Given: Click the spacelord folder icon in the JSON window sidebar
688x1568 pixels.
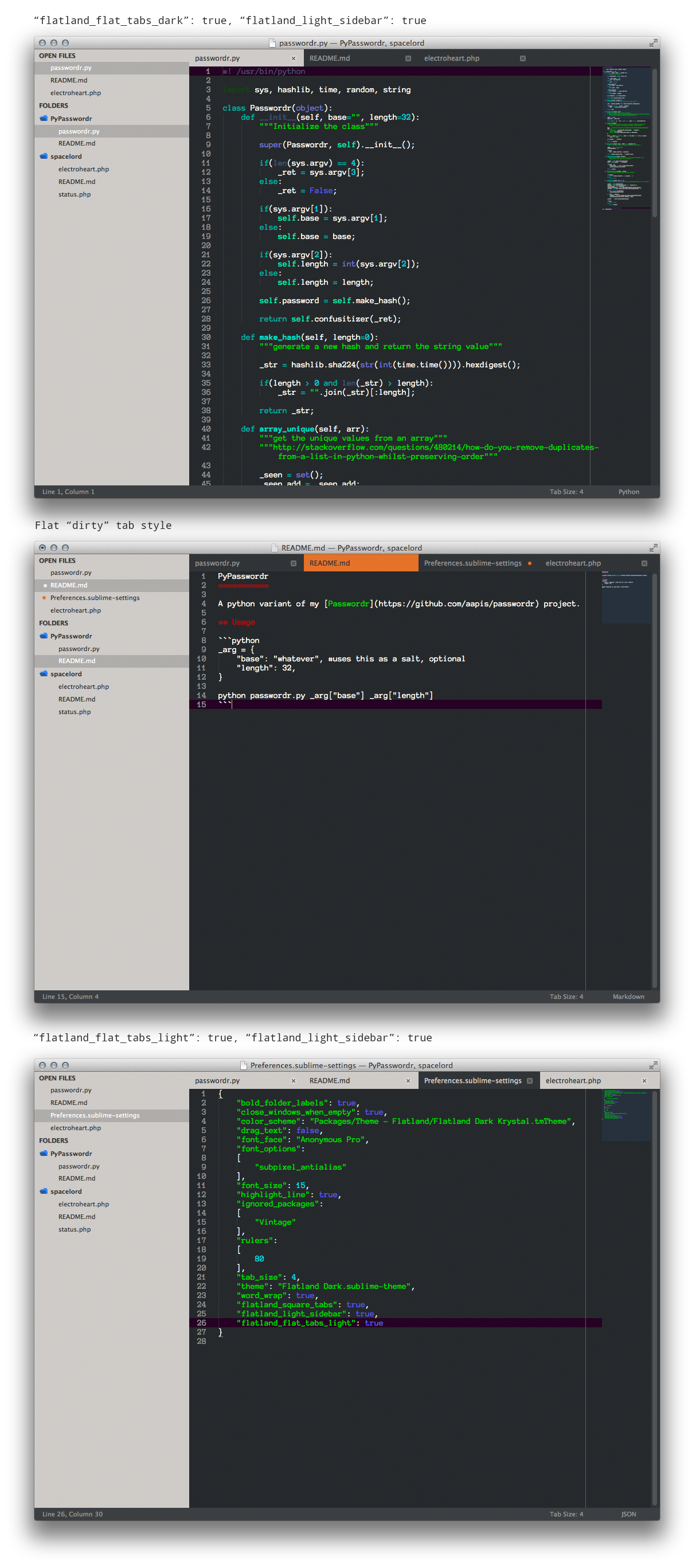Looking at the screenshot, I should 43,1192.
